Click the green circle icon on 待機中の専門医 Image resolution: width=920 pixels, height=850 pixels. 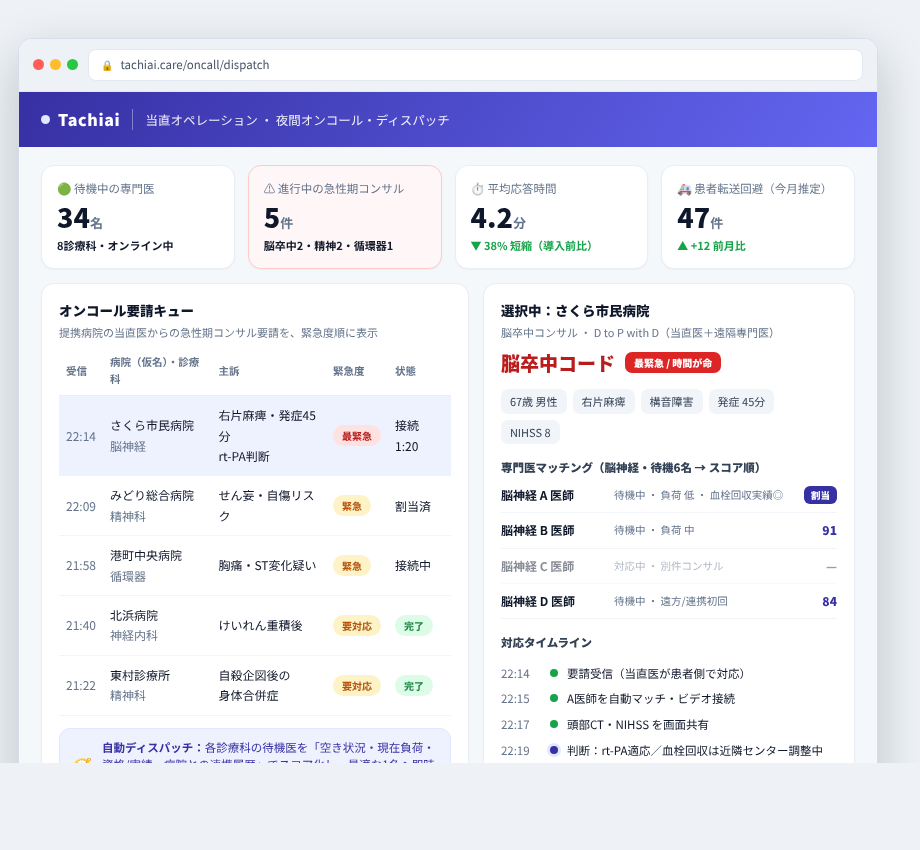[64, 189]
